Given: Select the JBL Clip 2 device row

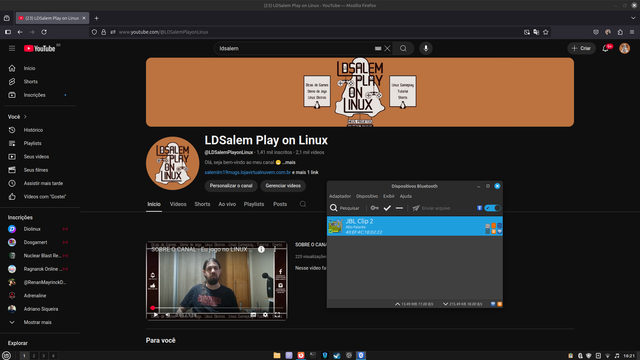Looking at the screenshot, I should [415, 226].
